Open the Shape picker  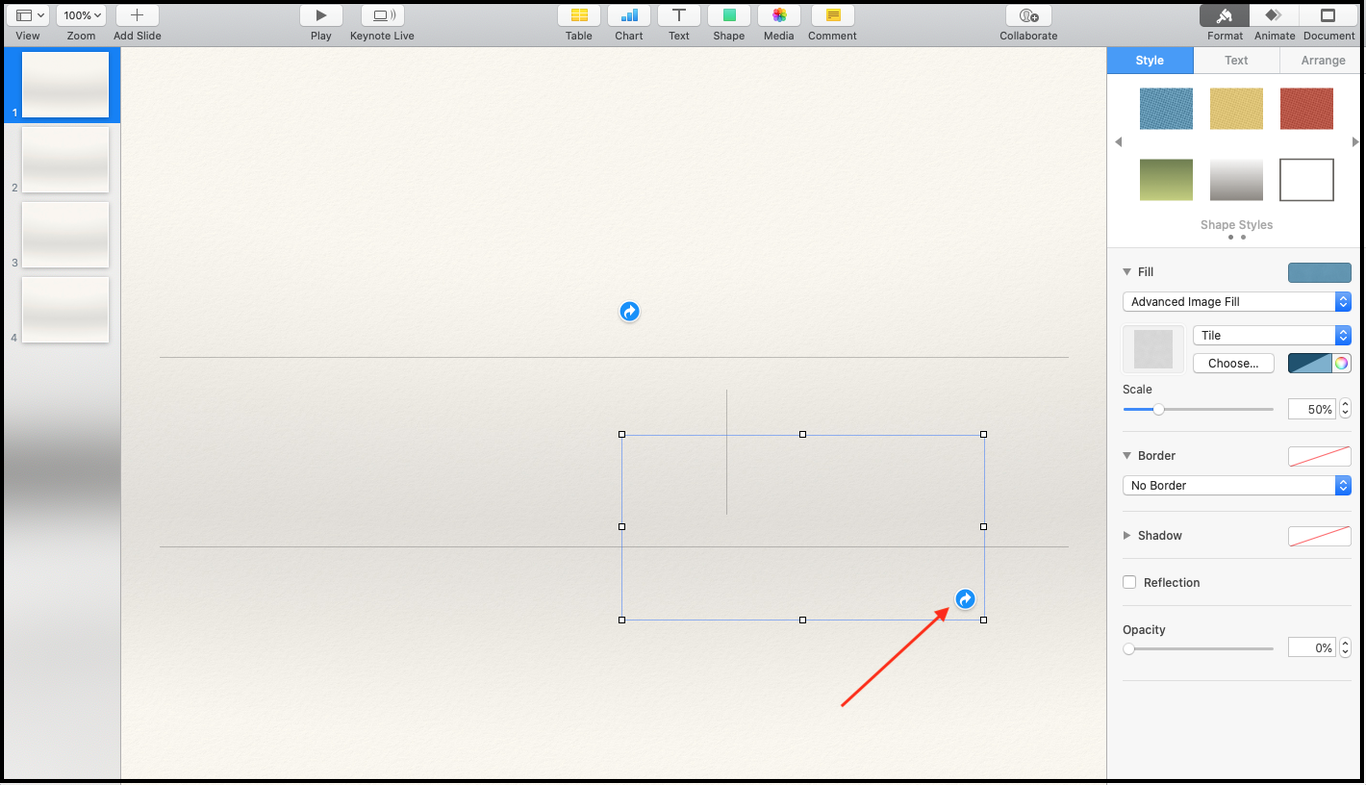729,16
